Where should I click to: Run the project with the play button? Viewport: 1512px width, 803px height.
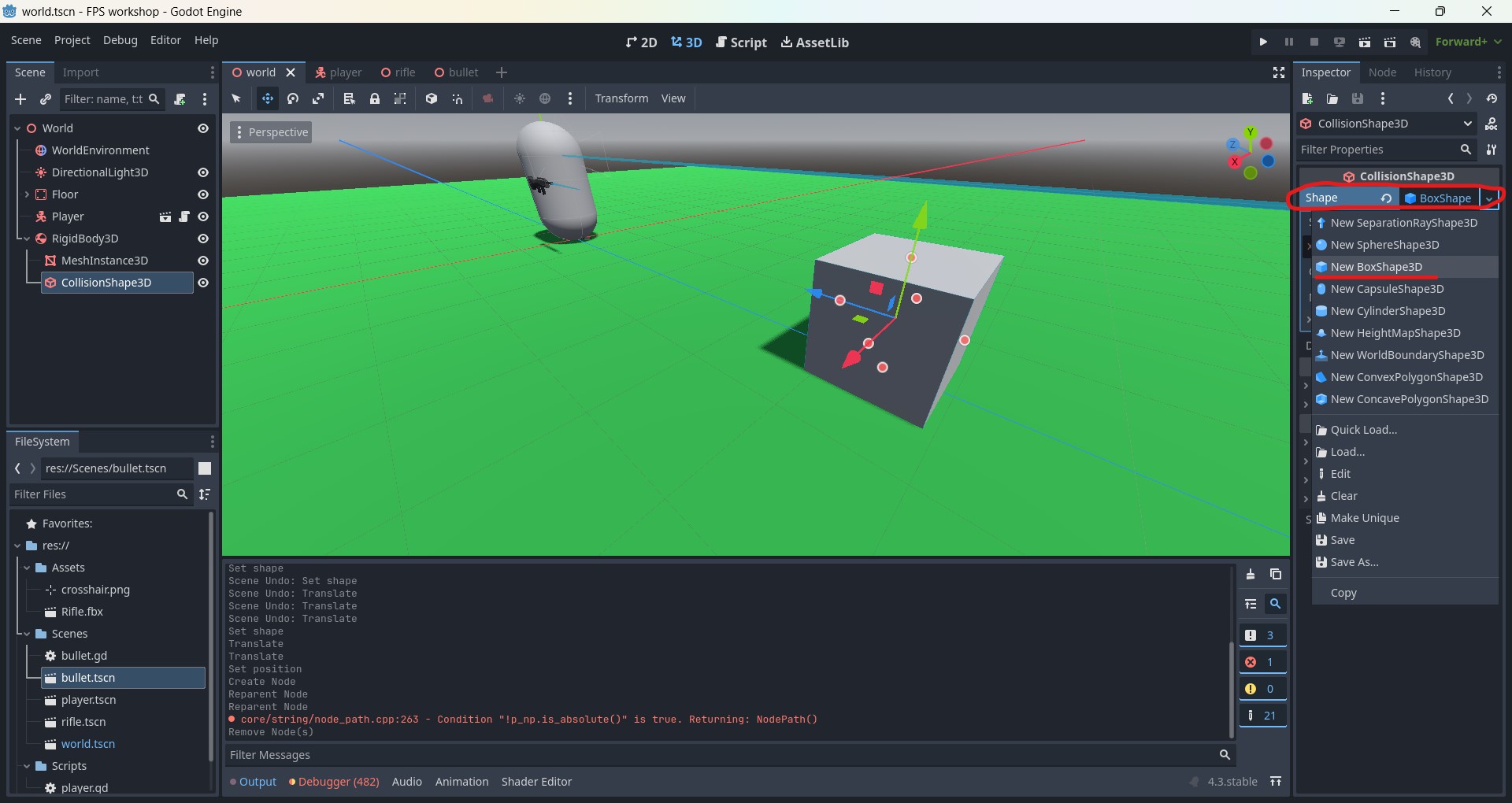tap(1263, 42)
